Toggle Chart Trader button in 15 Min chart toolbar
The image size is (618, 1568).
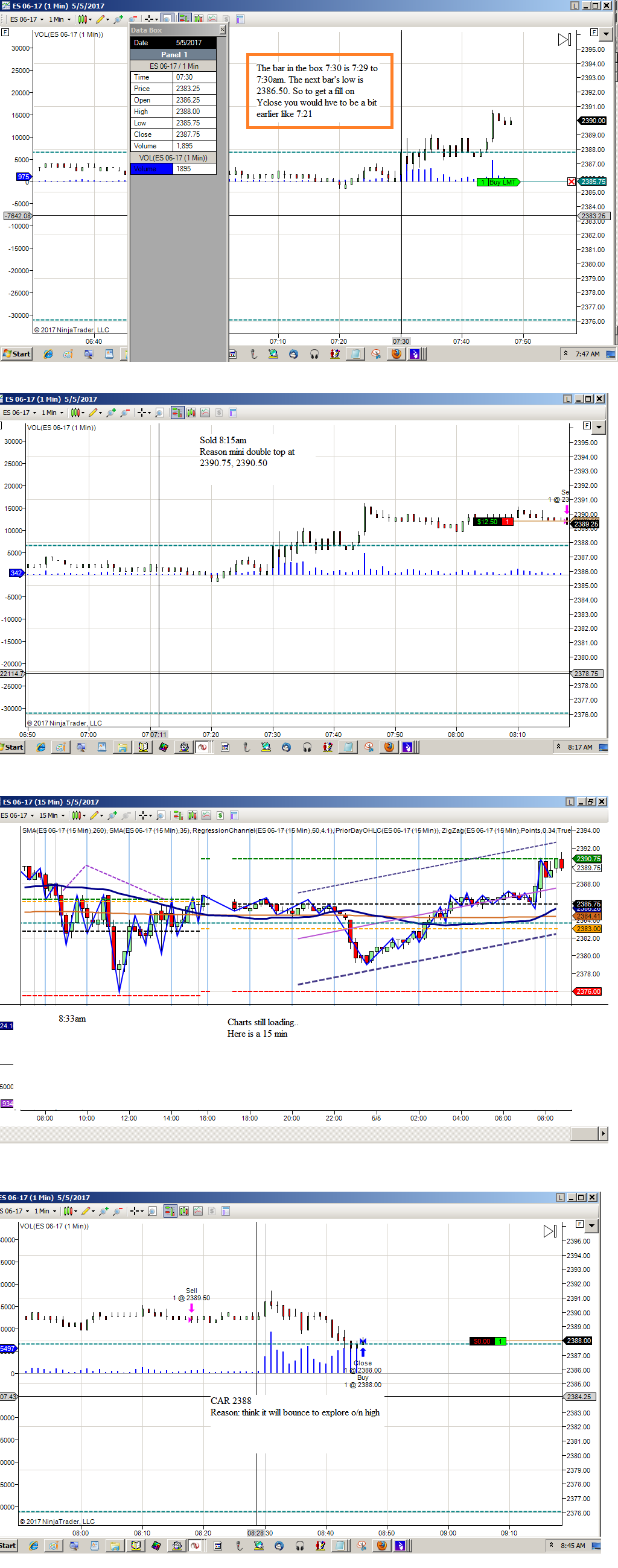tap(178, 815)
